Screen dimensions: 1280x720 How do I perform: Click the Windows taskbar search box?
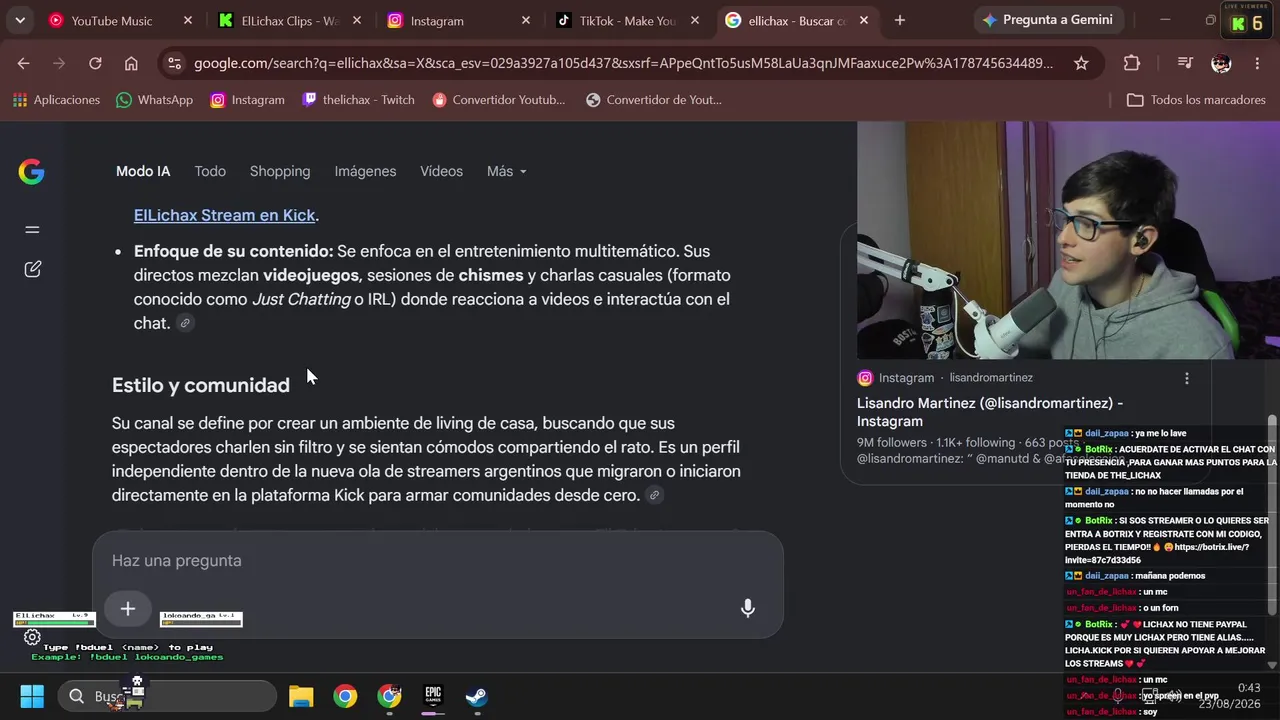[x=167, y=696]
